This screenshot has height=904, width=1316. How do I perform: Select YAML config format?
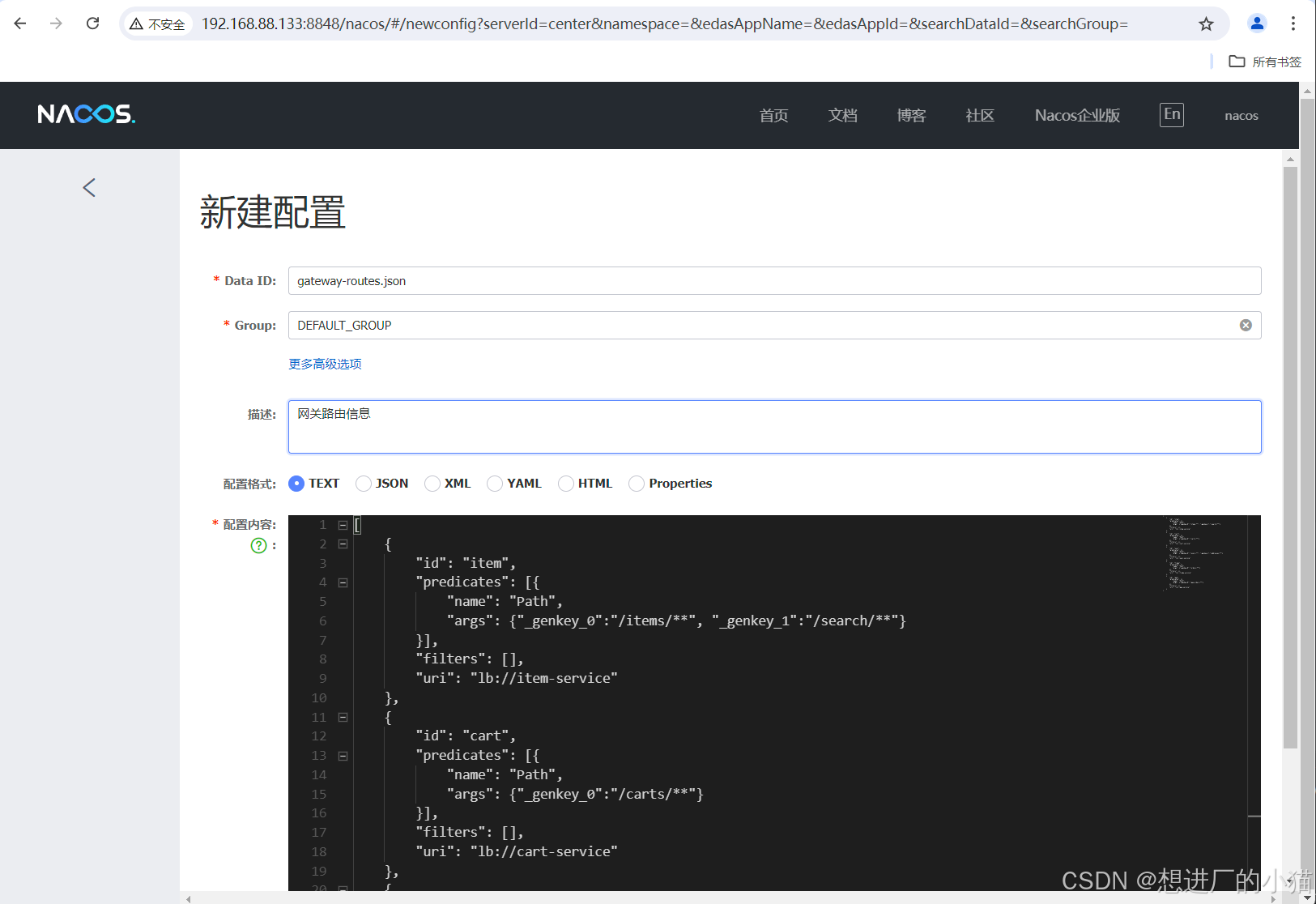pos(495,484)
